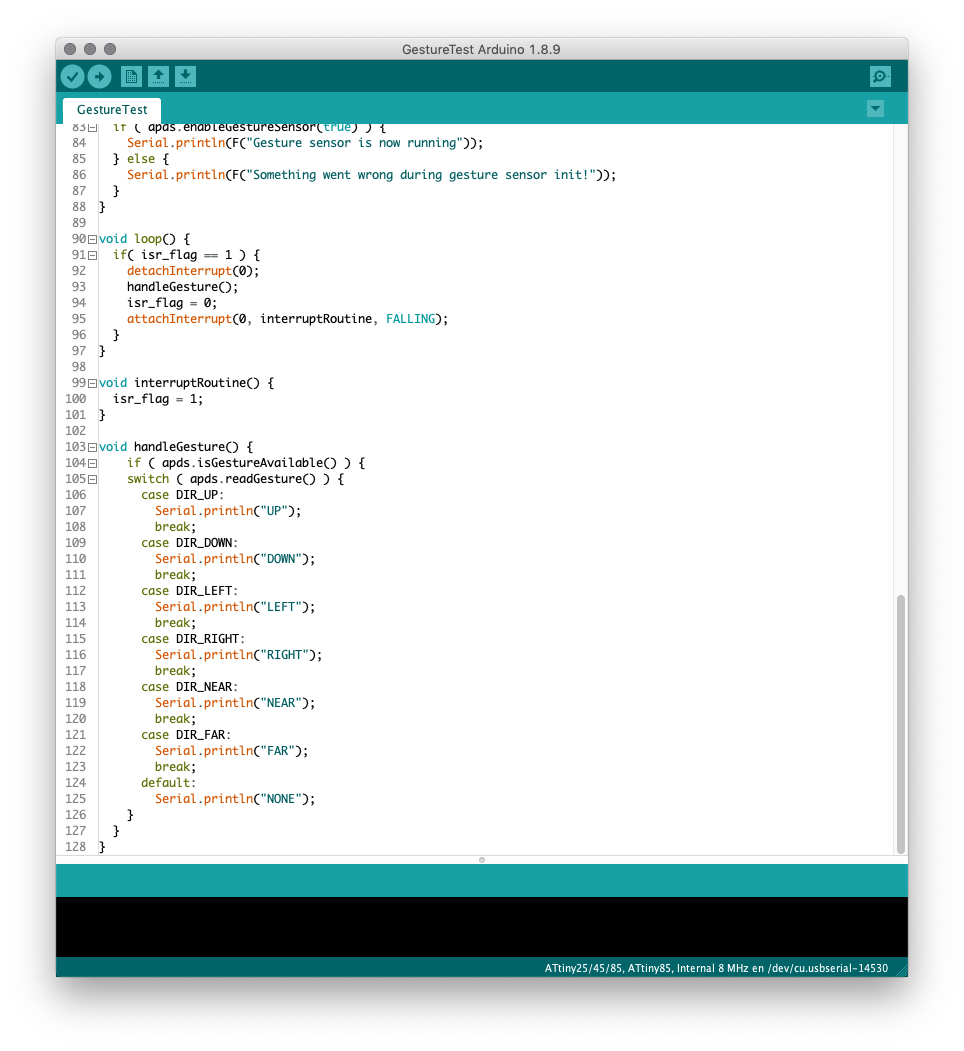Image resolution: width=964 pixels, height=1051 pixels.
Task: Click detachInterrupt(0); on line 92
Action: [x=193, y=271]
